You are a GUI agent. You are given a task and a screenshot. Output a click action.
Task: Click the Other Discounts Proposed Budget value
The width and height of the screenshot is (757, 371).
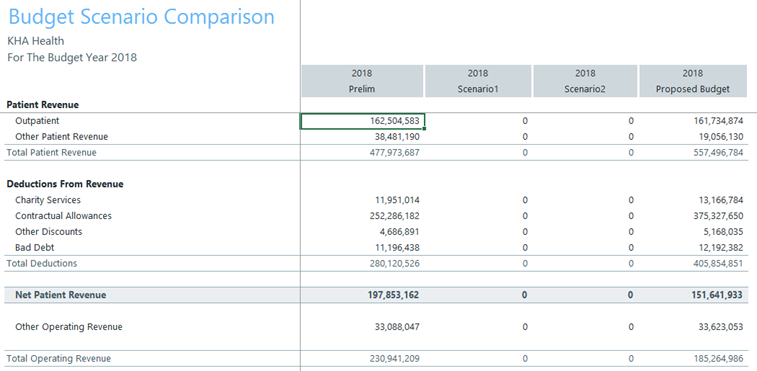coord(723,232)
